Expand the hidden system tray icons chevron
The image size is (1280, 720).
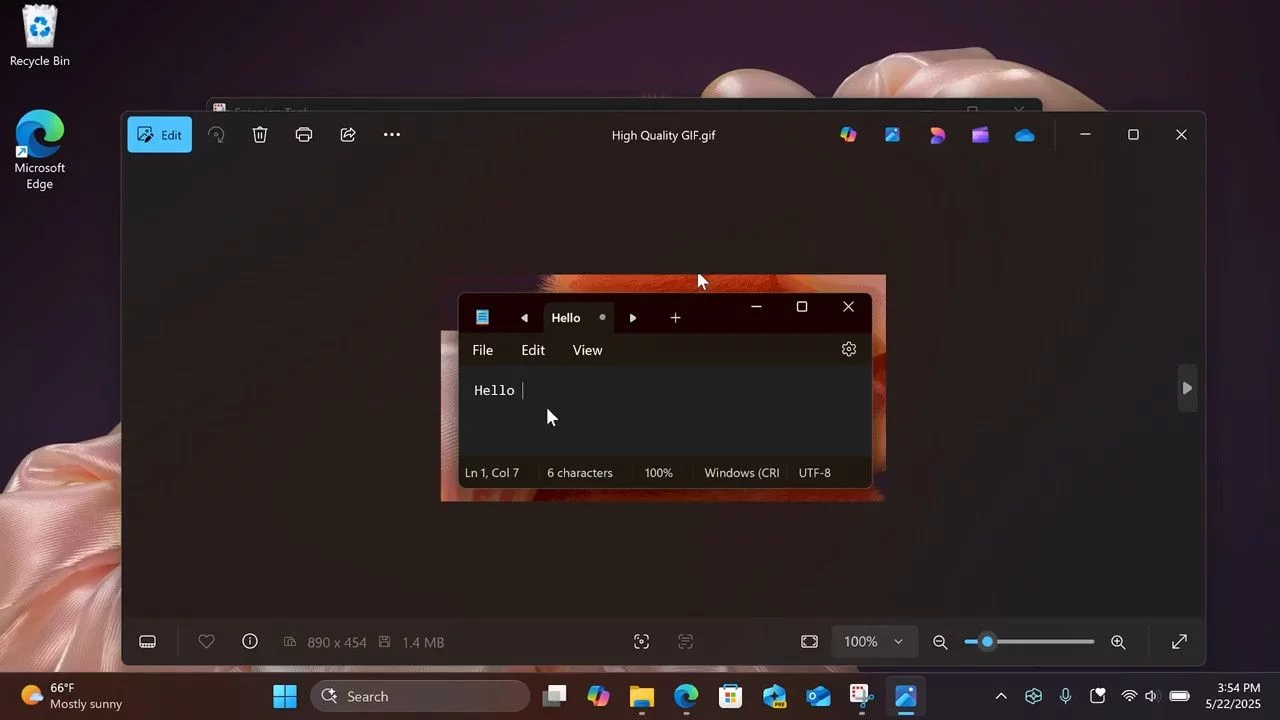(x=1001, y=696)
